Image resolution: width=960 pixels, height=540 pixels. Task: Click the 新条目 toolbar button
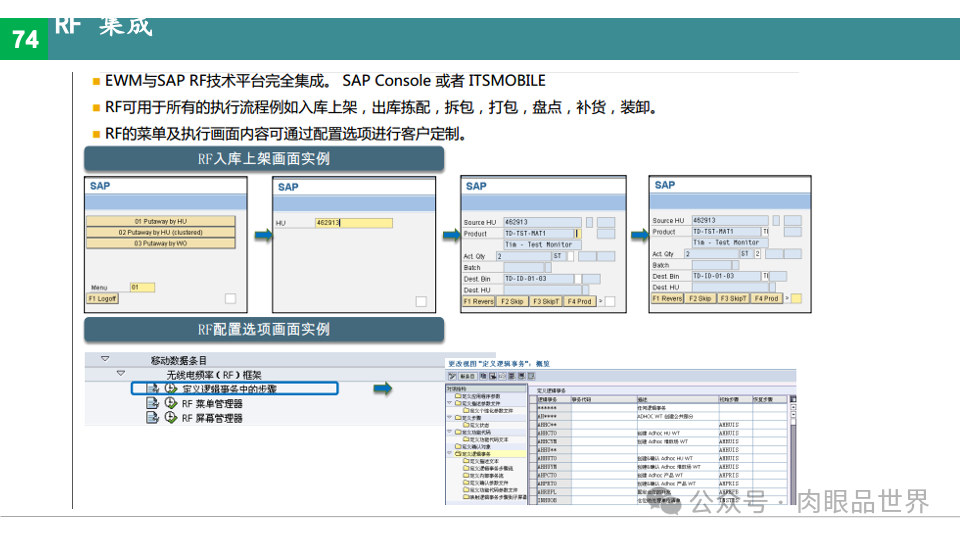click(x=468, y=376)
